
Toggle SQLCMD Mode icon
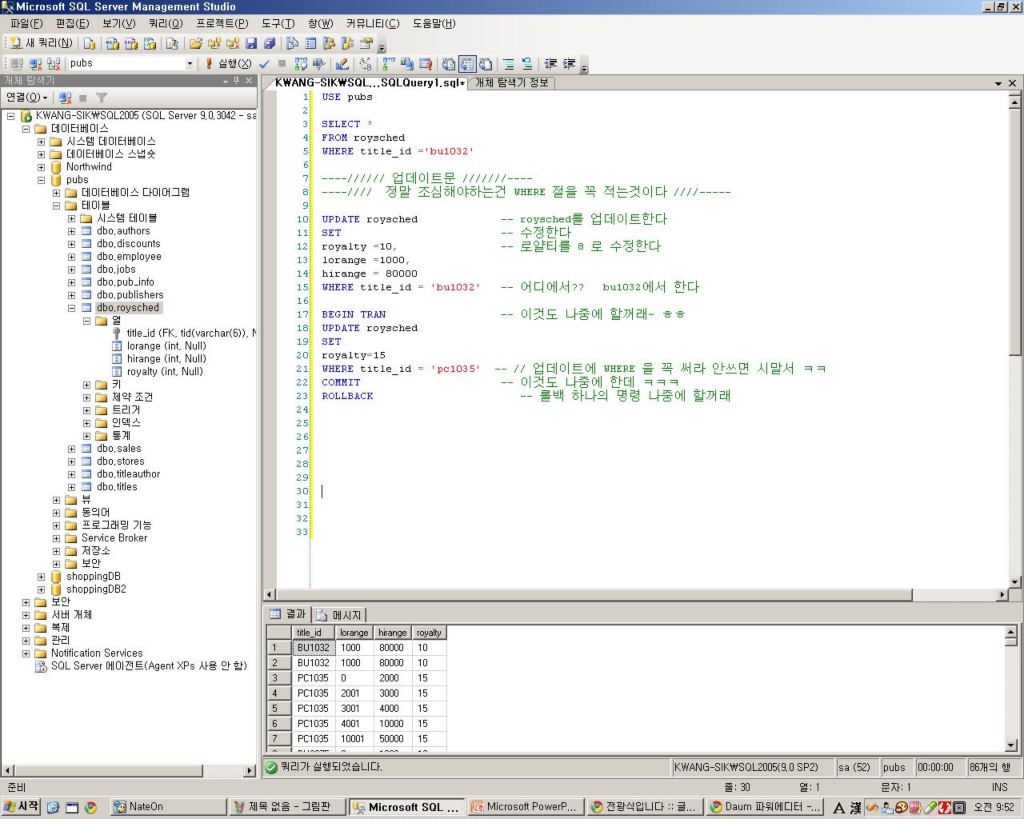pyautogui.click(x=425, y=63)
